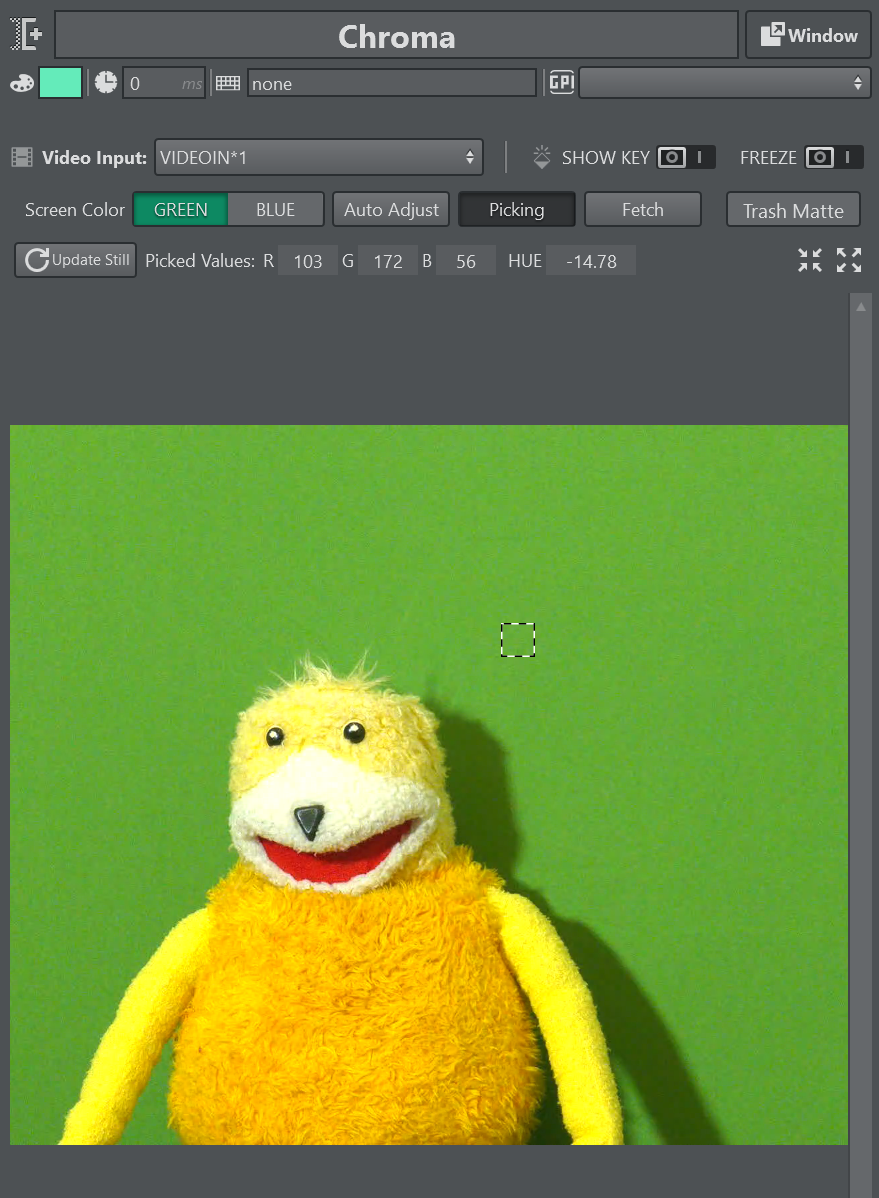
Task: Toggle the FREEZE switch
Action: pyautogui.click(x=833, y=158)
